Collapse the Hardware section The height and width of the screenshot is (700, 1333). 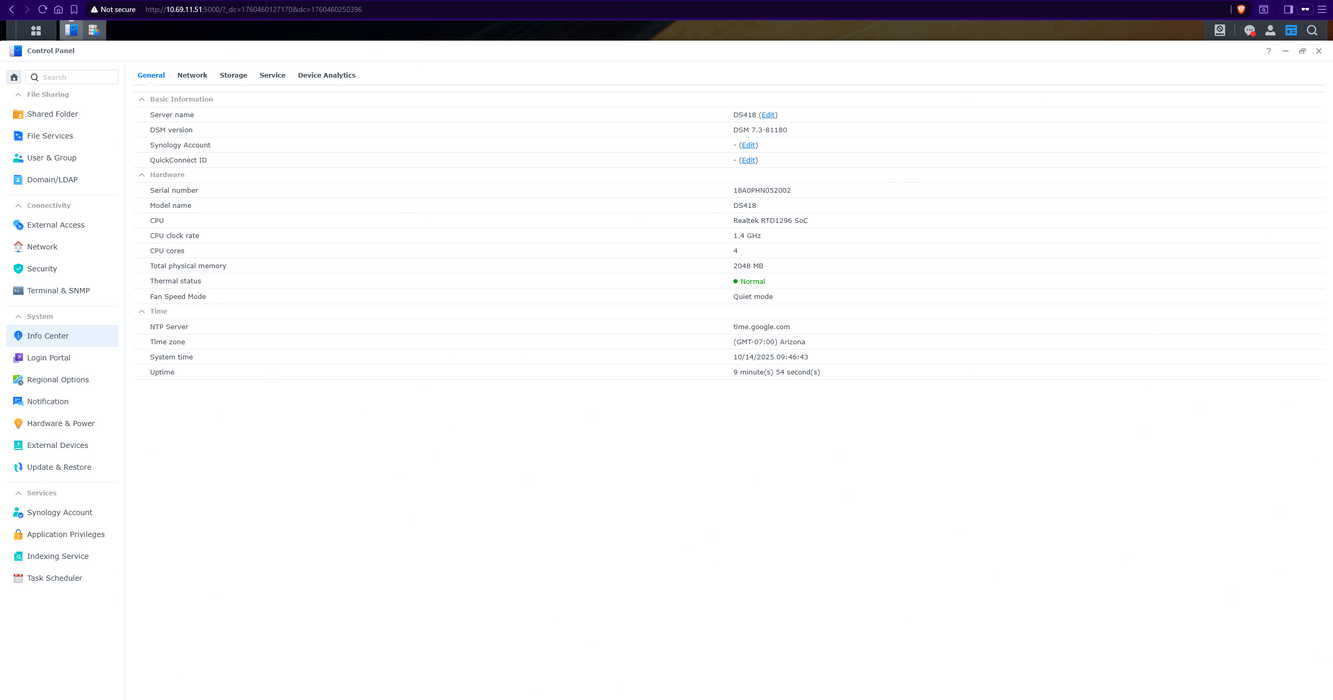coord(142,175)
